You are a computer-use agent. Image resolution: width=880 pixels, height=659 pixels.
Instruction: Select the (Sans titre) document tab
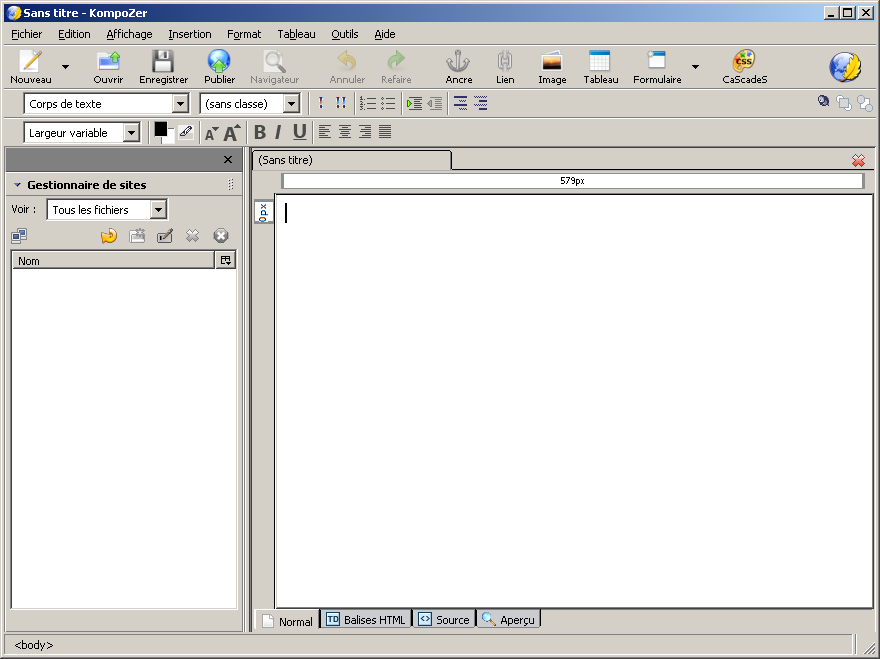coord(351,160)
